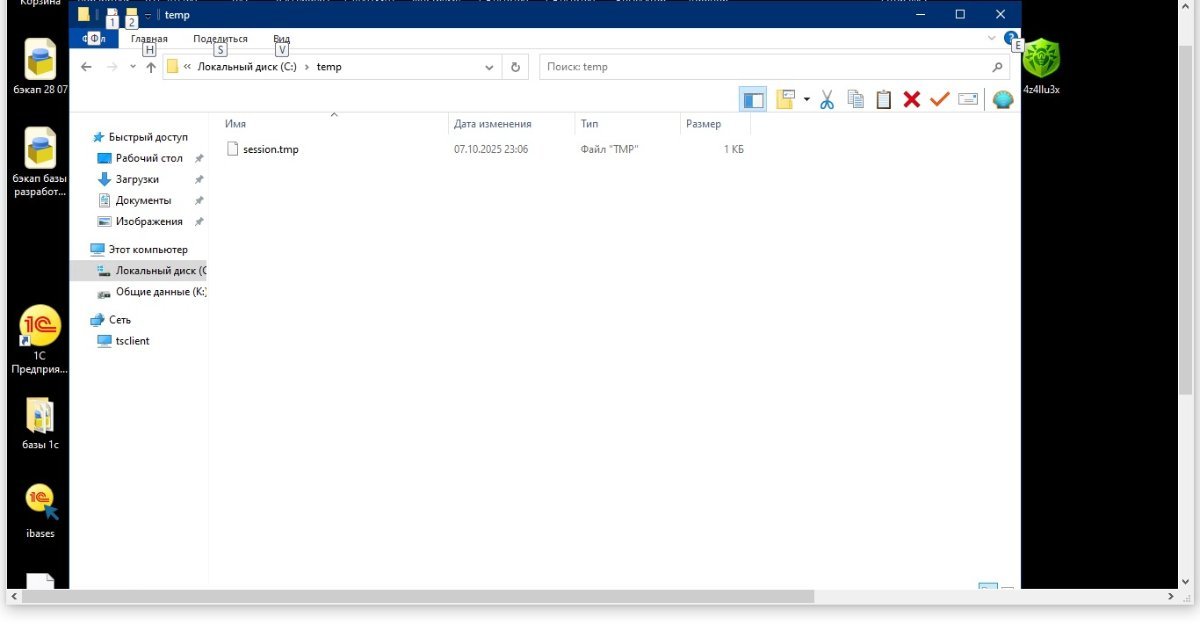Screen dimensions: 1200x624
Task: Open the Поделиться ribbon tab
Action: click(x=220, y=39)
